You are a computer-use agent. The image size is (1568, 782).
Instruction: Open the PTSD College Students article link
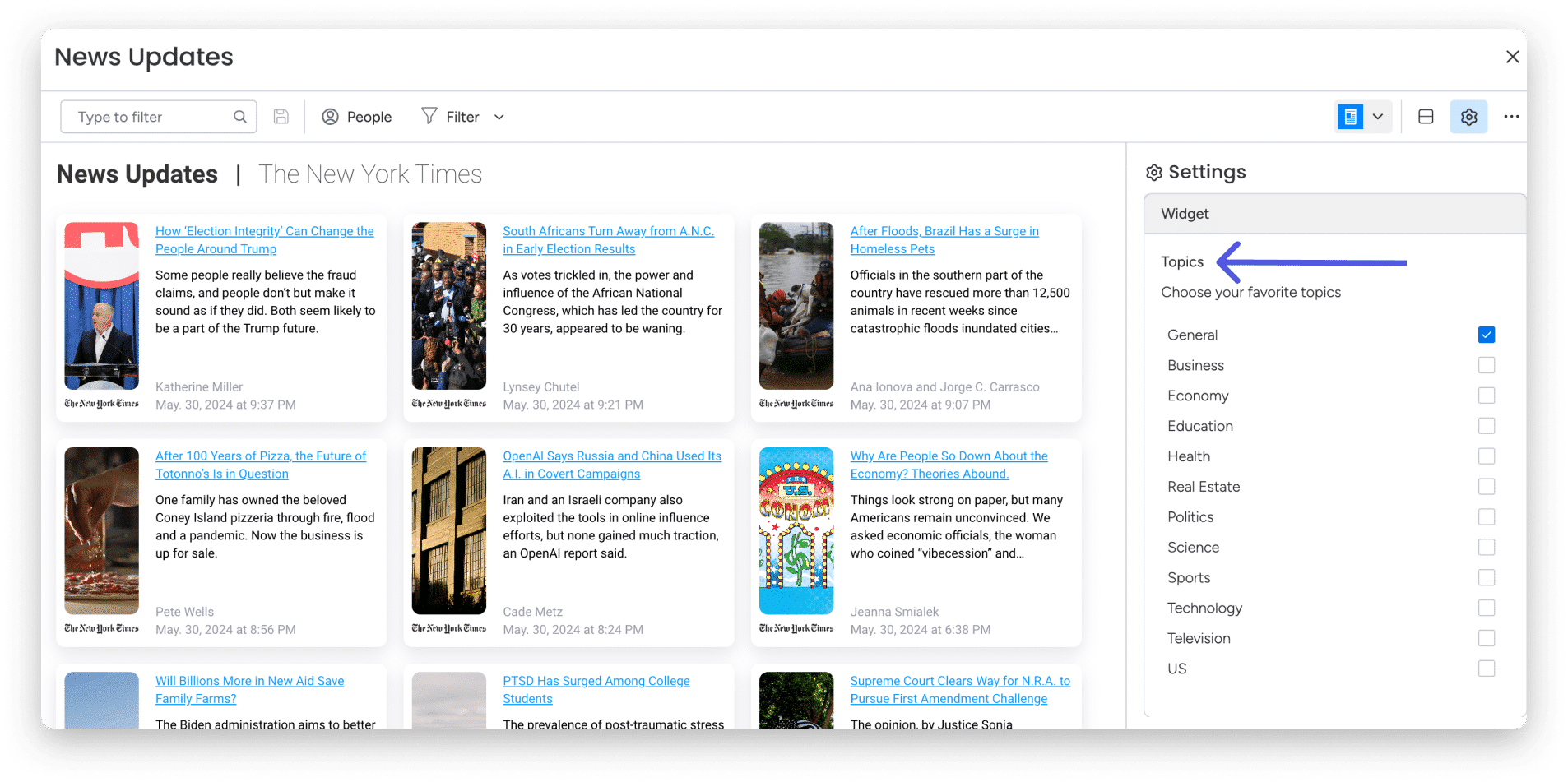click(596, 690)
